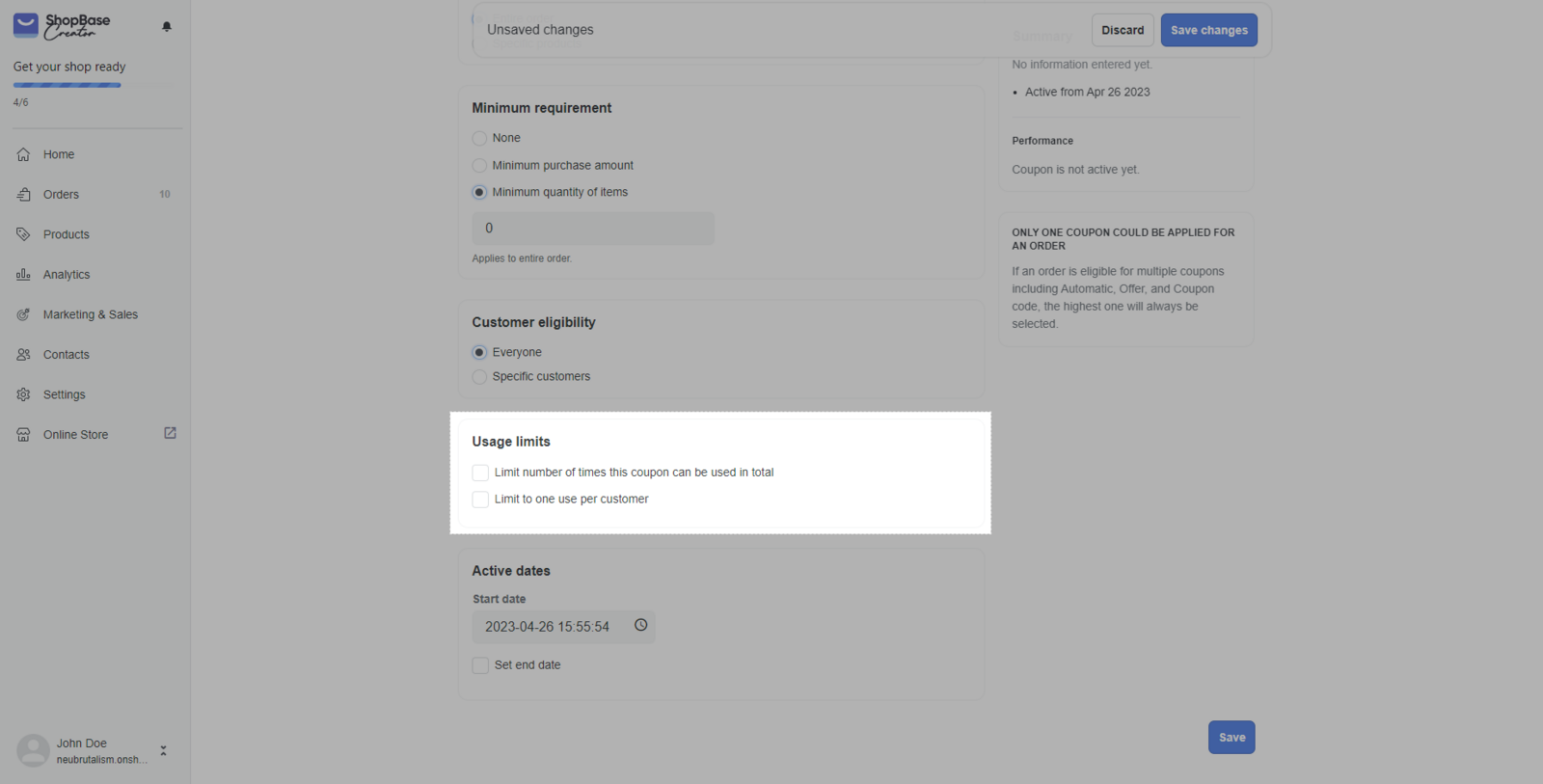The height and width of the screenshot is (784, 1543).
Task: Click the Active from Apr 26 2023 text
Action: [1088, 93]
